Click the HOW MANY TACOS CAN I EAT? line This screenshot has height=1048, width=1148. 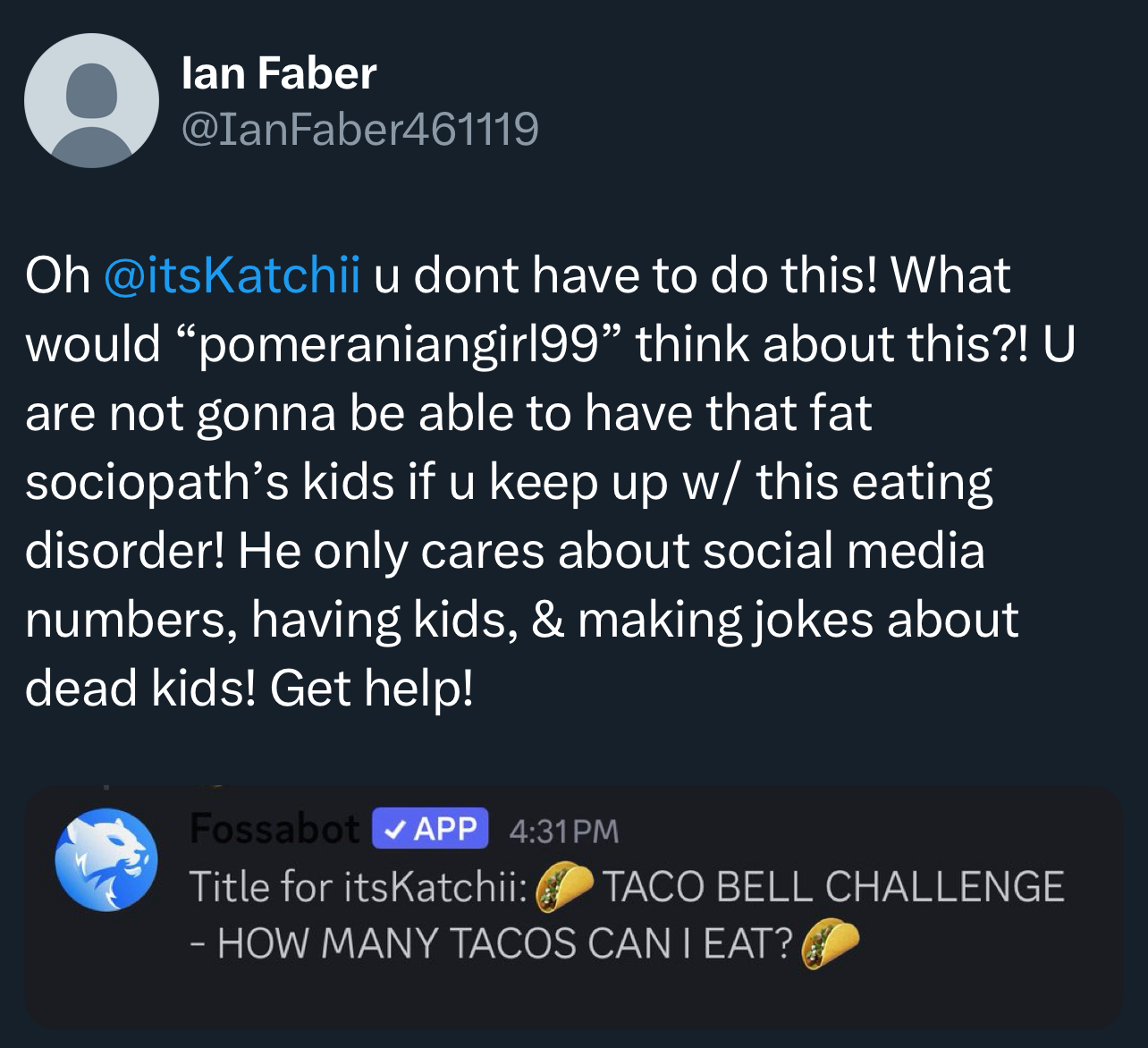point(493,943)
